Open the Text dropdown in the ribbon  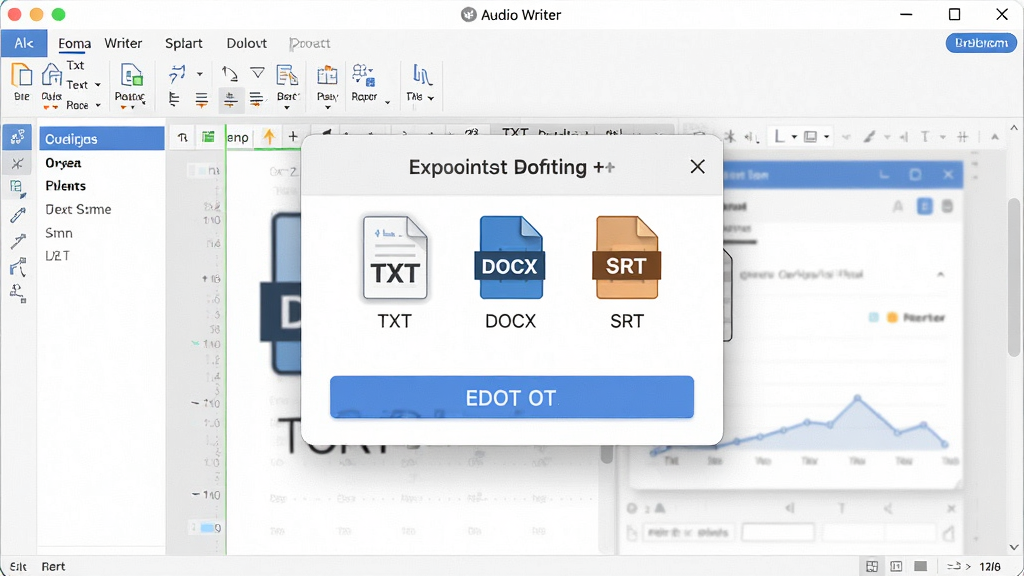point(84,85)
